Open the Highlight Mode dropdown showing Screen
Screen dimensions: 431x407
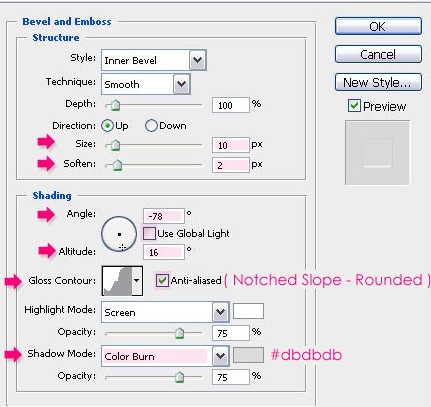coord(165,312)
